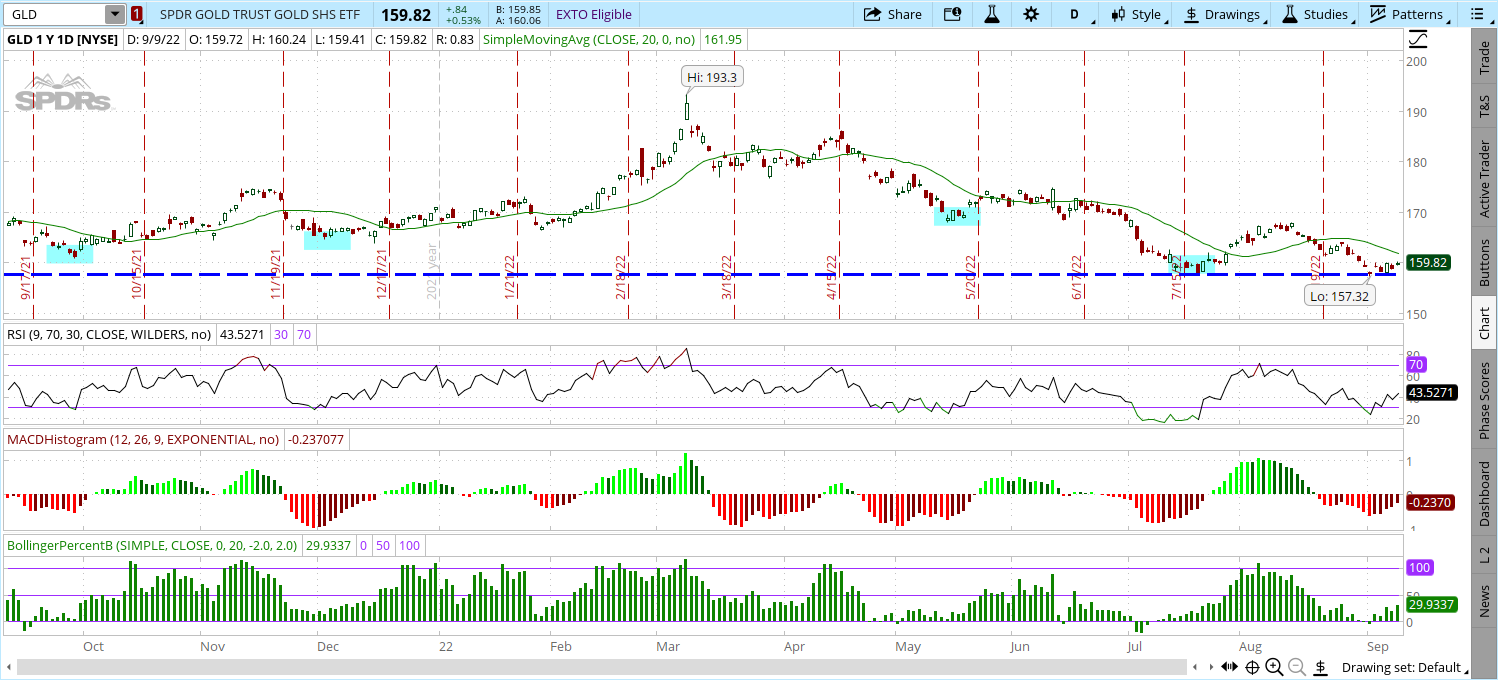Click the bottom drawing tools dollar icon

click(1320, 667)
